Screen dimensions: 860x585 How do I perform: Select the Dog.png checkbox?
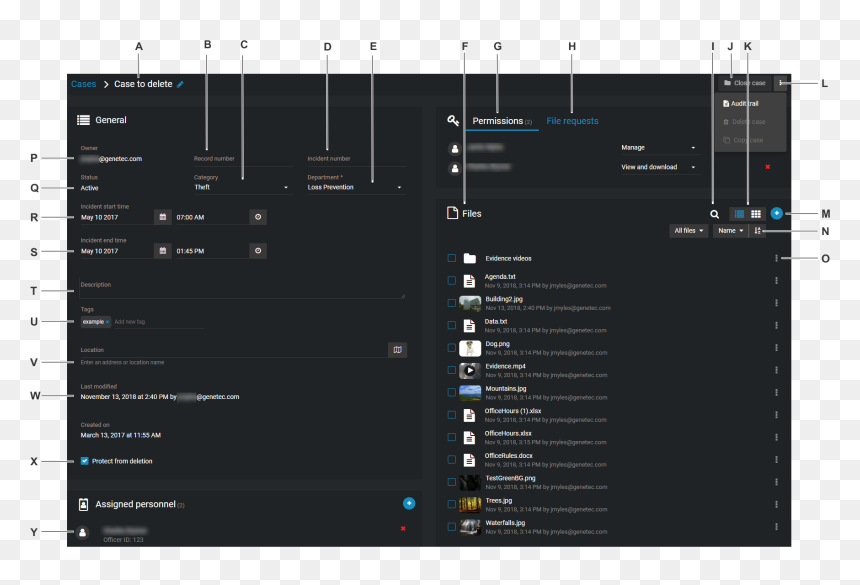(451, 348)
